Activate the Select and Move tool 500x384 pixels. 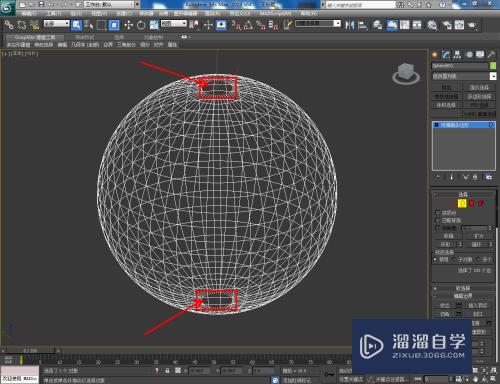(x=128, y=25)
